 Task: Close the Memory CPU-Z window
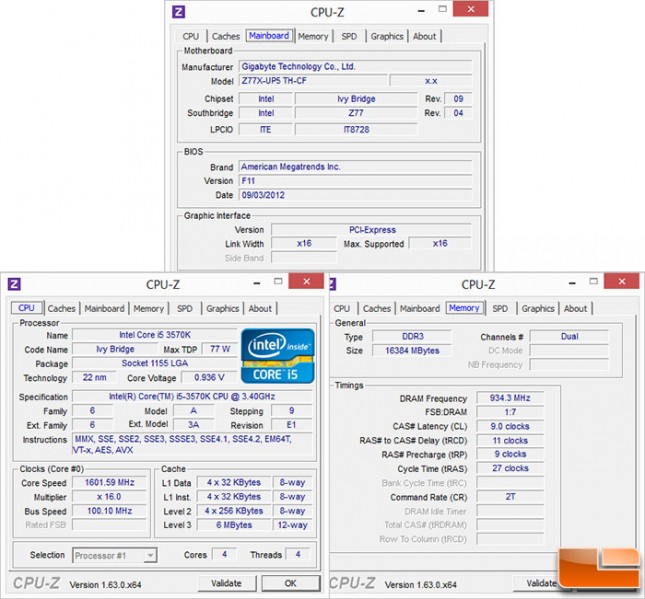[622, 281]
